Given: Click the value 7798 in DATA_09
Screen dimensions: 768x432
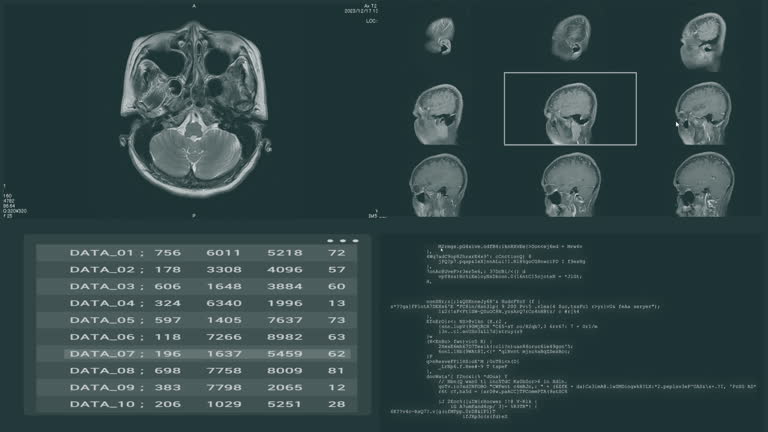Looking at the screenshot, I should click(x=224, y=387).
